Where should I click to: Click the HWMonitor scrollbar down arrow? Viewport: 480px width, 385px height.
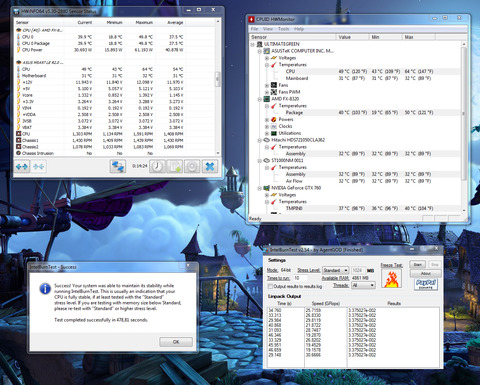464,210
